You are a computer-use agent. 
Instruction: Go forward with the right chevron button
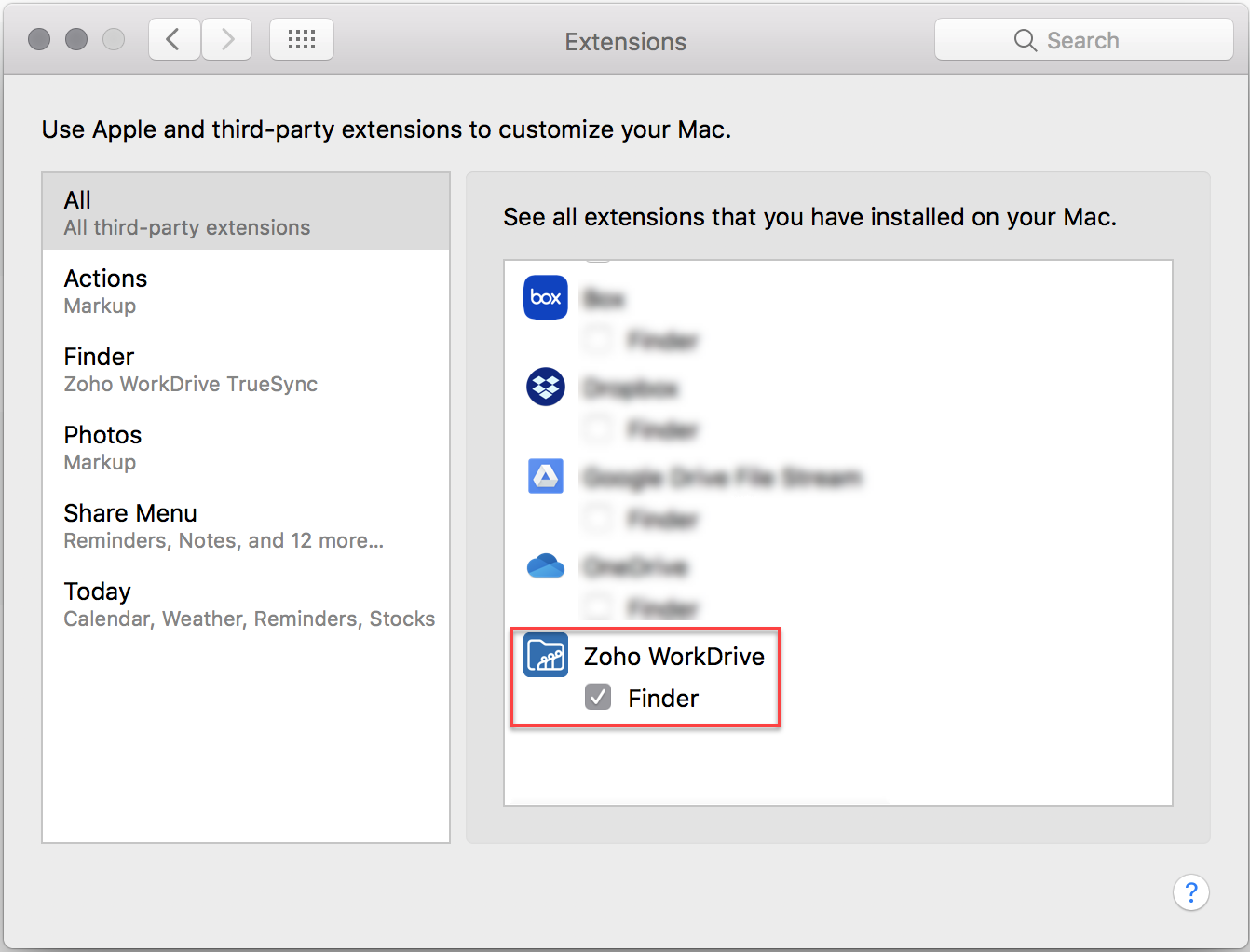(x=227, y=40)
